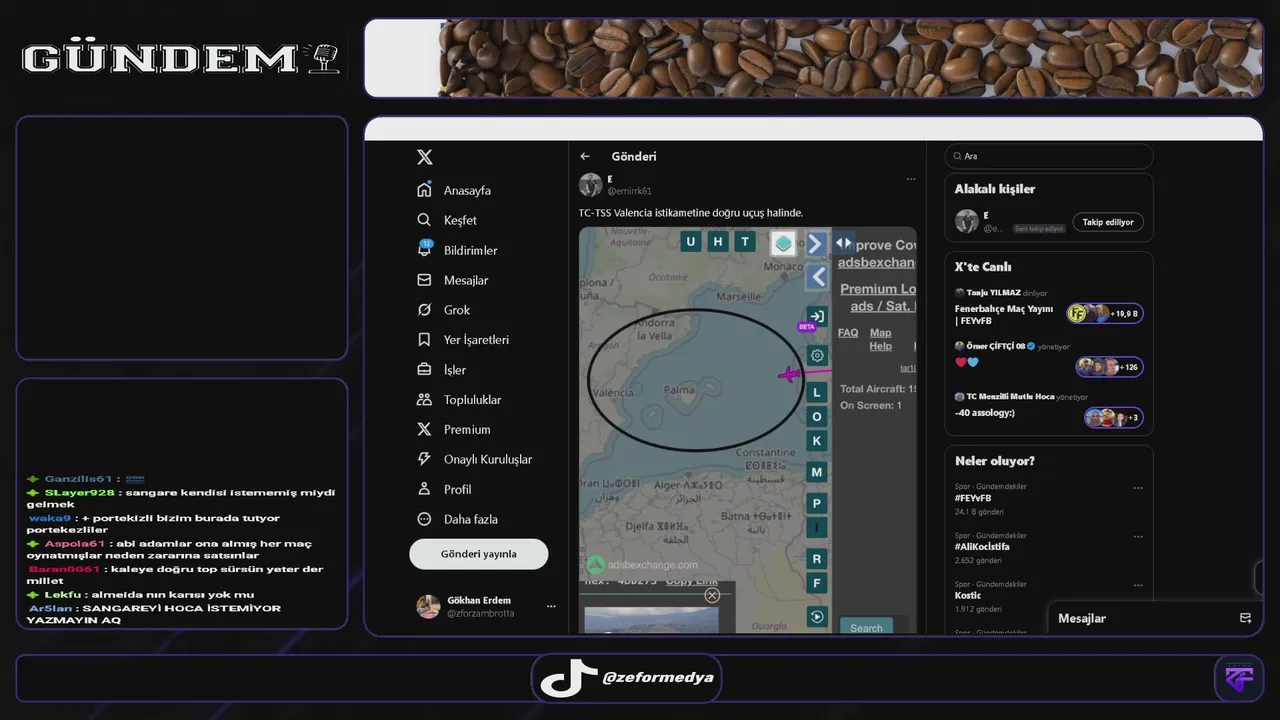Close the aircraft info popup X
The height and width of the screenshot is (720, 1280).
point(712,595)
